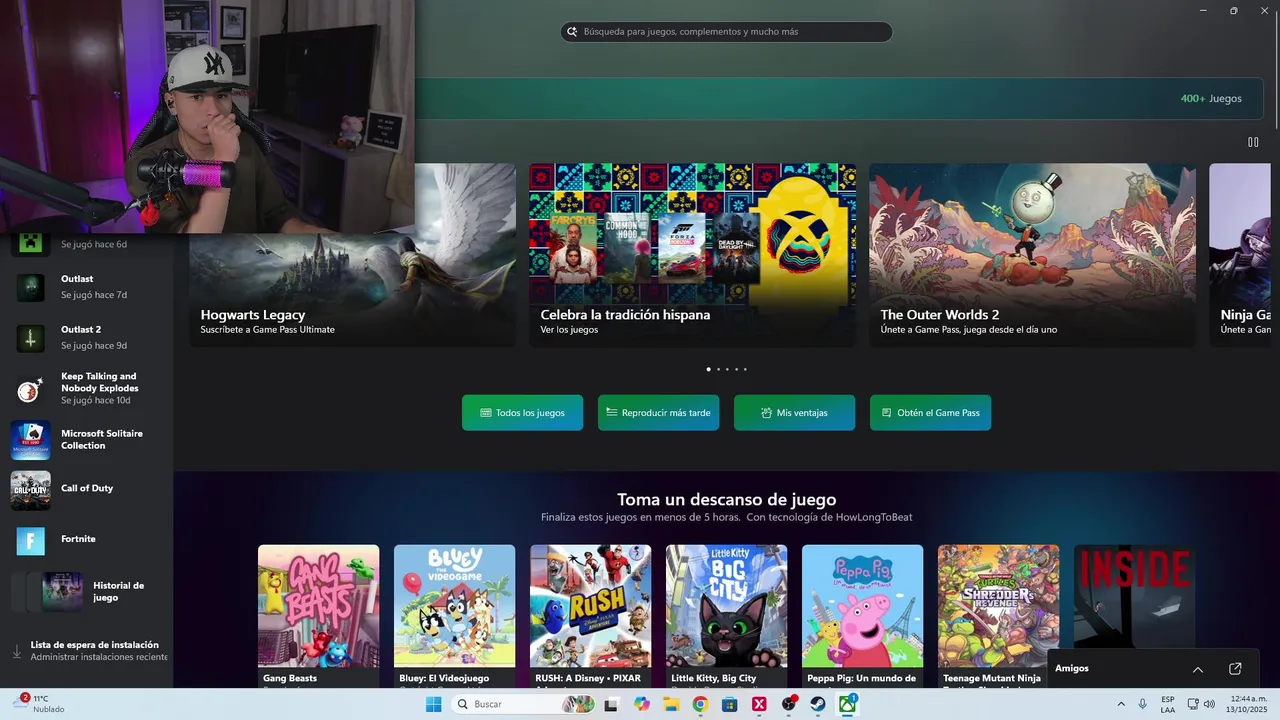
Task: Open Microsoft Store from the taskbar
Action: click(730, 704)
